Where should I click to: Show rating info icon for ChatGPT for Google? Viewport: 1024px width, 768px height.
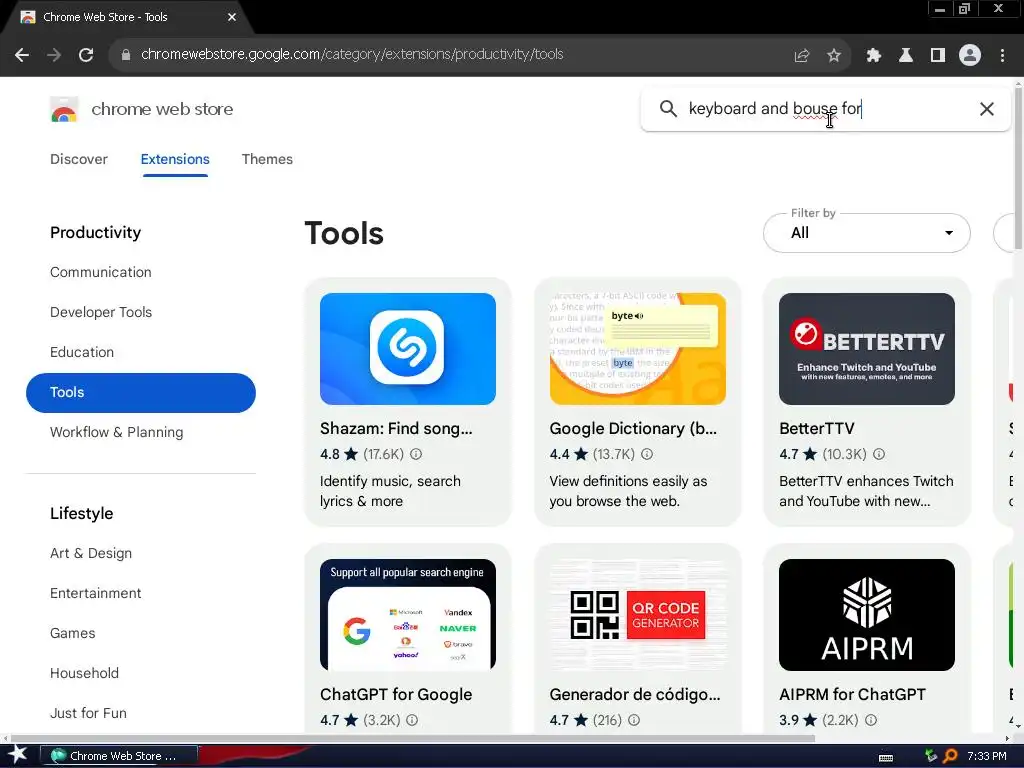tap(412, 720)
